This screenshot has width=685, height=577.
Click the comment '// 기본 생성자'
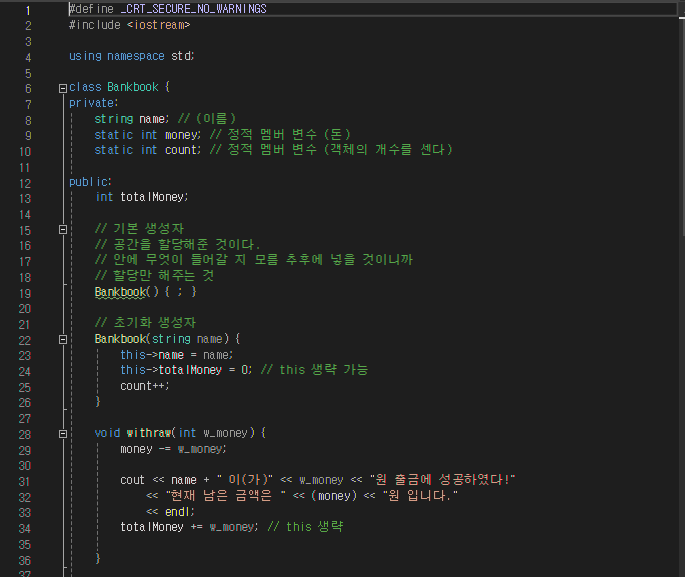coord(139,228)
